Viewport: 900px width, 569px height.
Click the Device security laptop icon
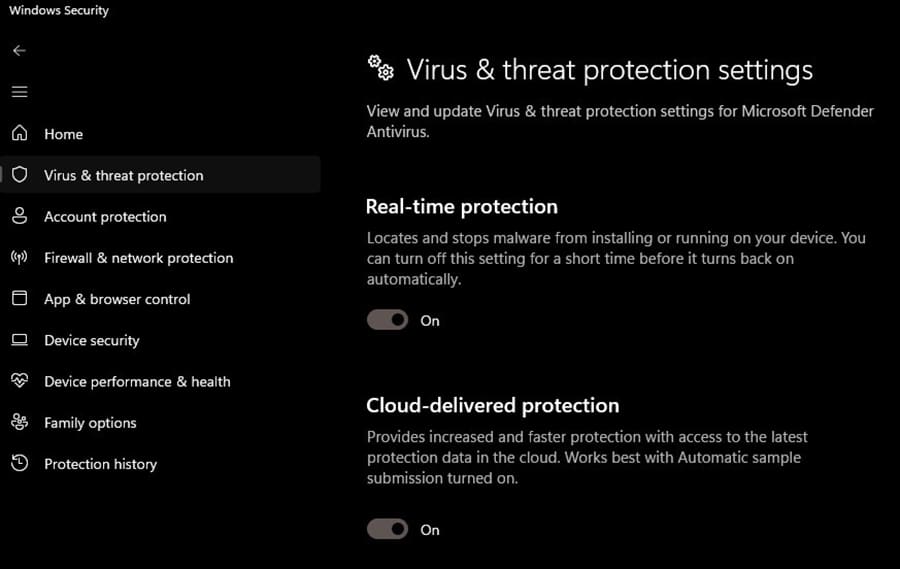pos(19,340)
